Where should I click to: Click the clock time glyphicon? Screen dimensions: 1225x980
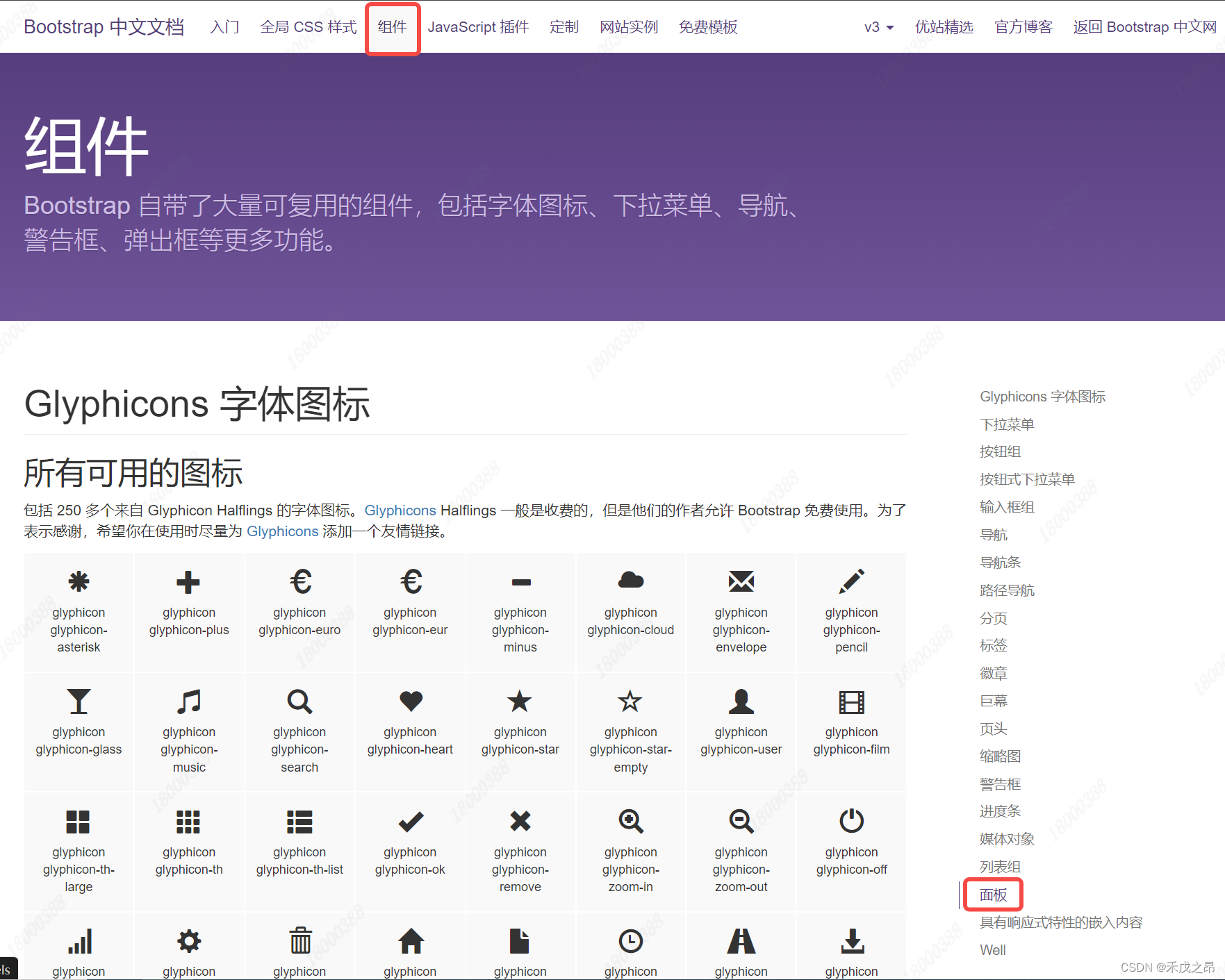tap(631, 941)
